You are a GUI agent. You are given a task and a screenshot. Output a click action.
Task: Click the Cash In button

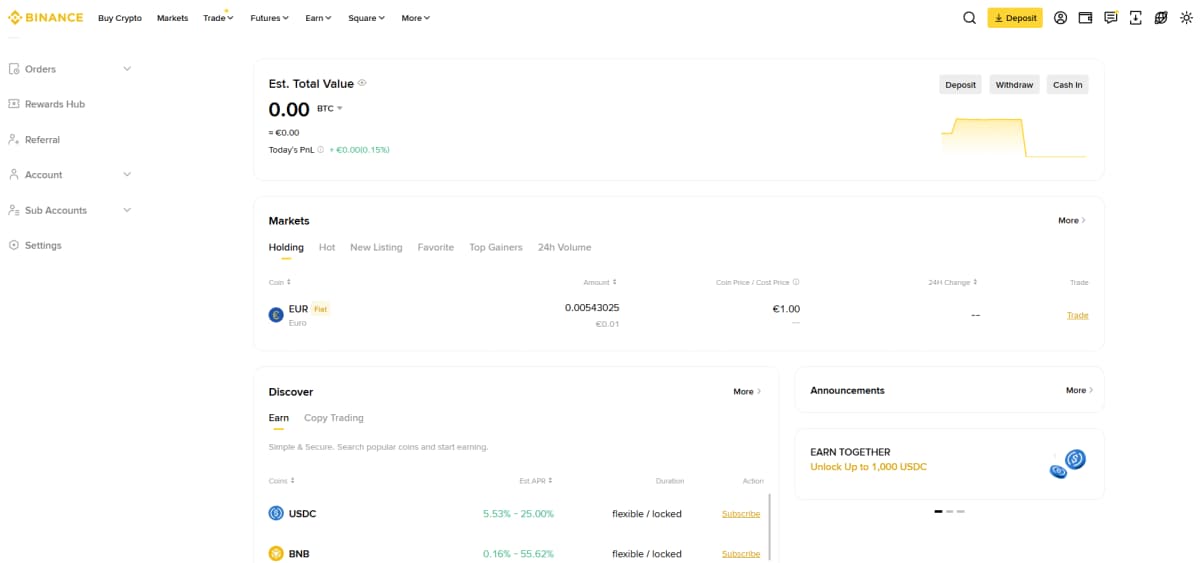[1067, 85]
